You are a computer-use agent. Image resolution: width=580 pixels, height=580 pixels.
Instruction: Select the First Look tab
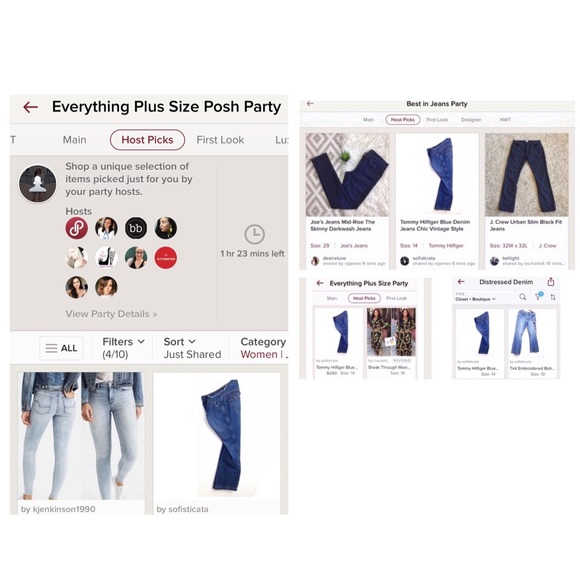click(x=220, y=140)
